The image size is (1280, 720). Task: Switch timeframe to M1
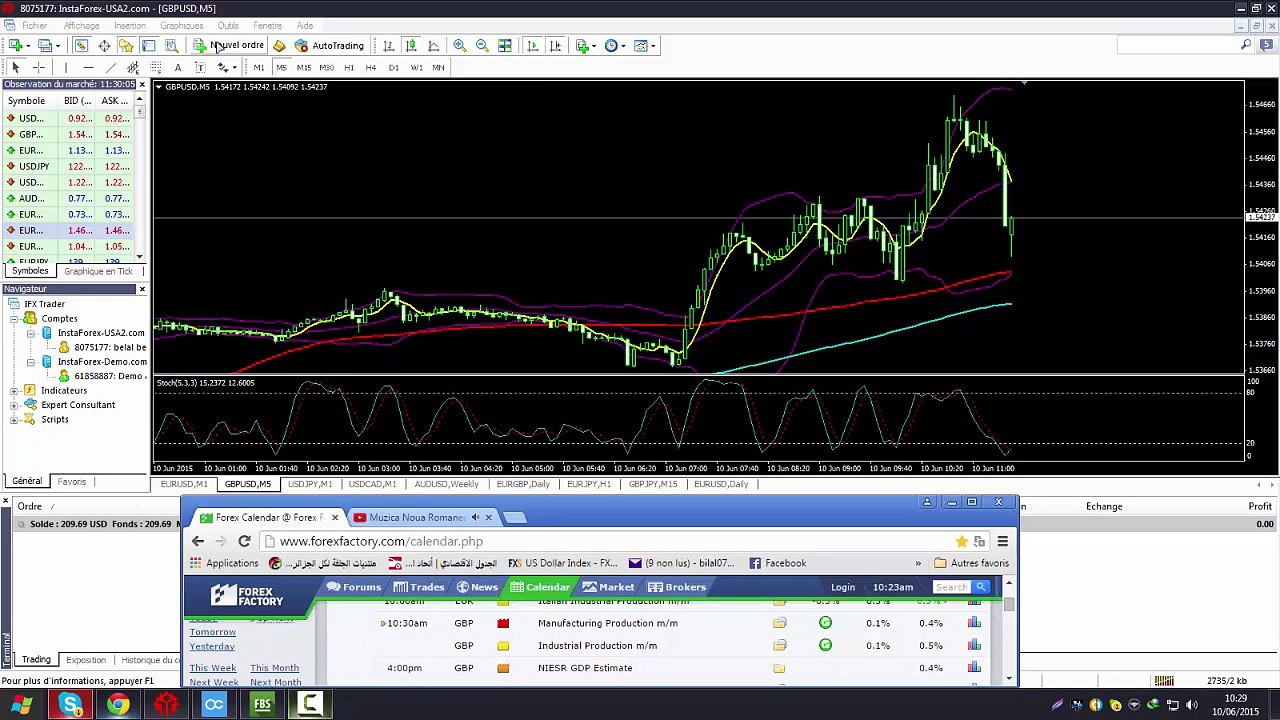point(259,67)
